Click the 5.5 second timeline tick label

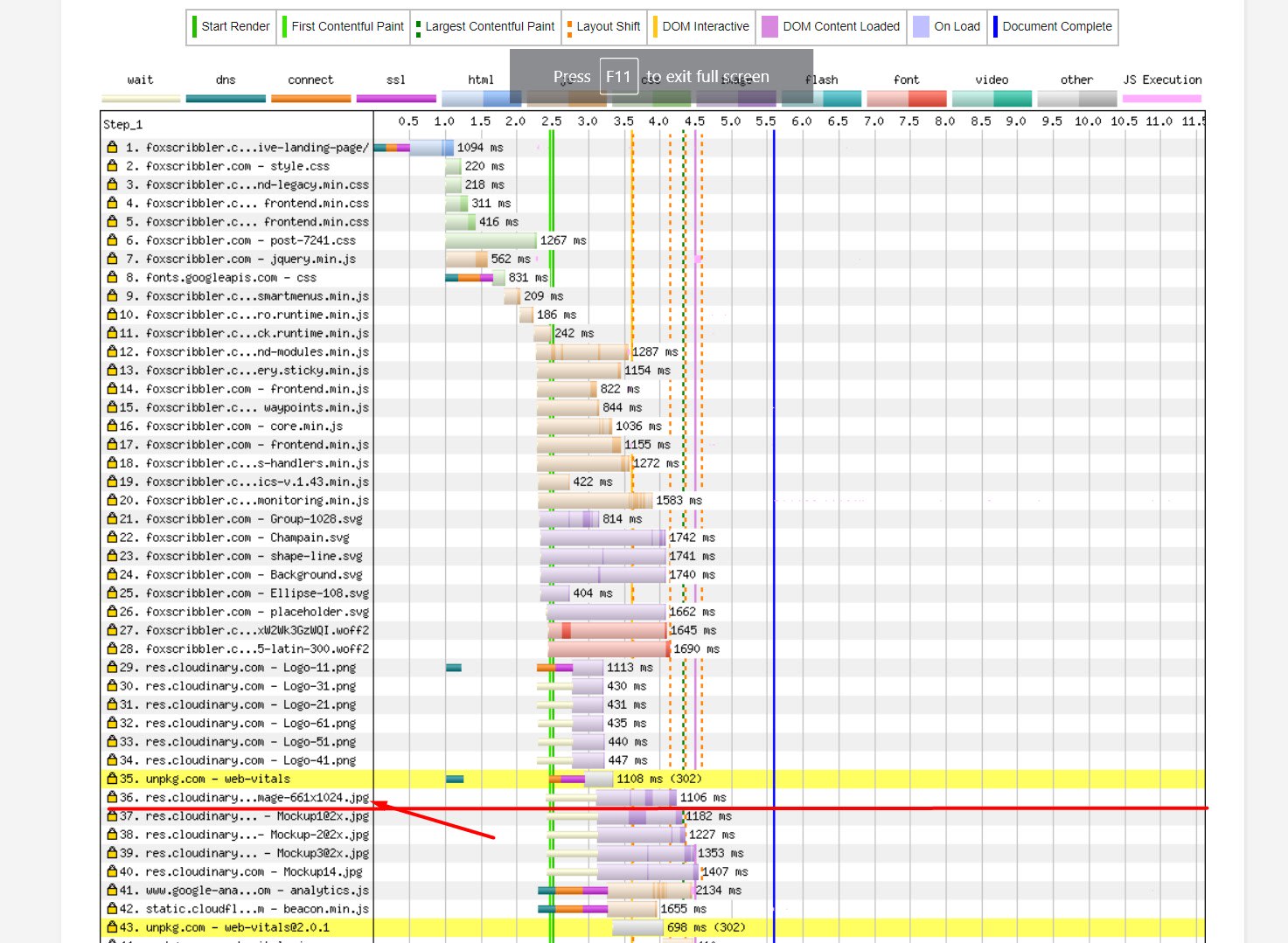[x=766, y=121]
